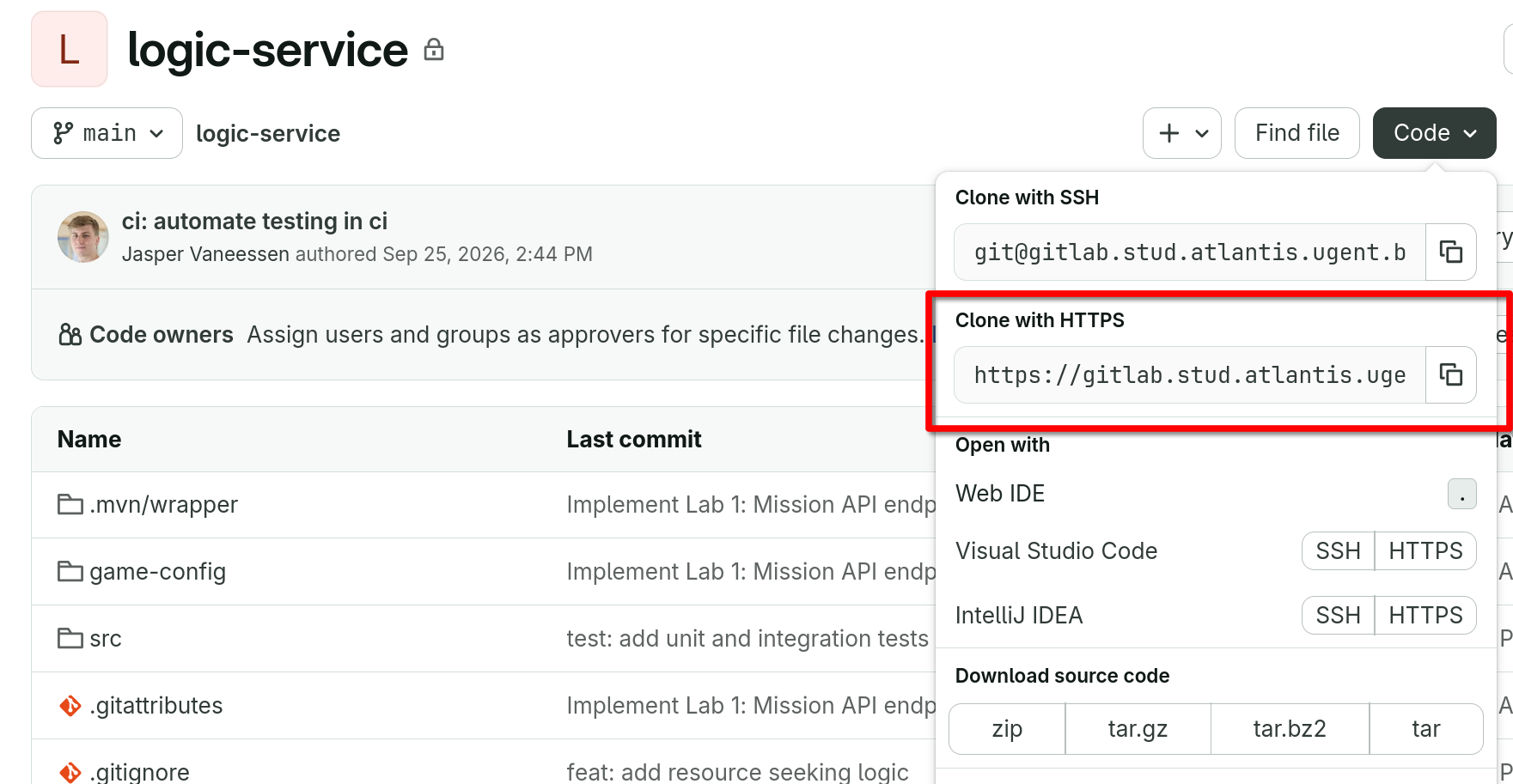Open commit 'ci: automate testing in ci'
Image resolution: width=1513 pixels, height=784 pixels.
(254, 222)
